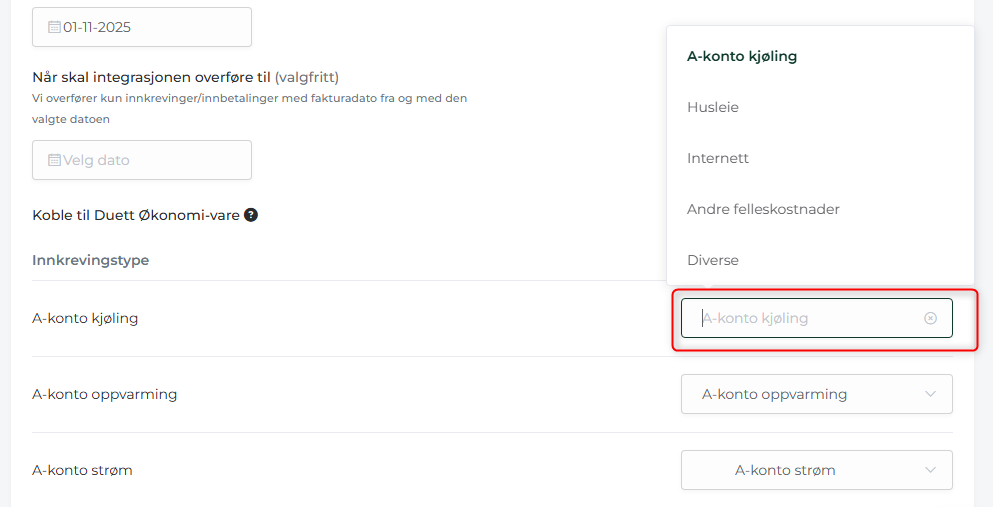Open the help icon next to Duett Økonomi-vare
This screenshot has height=507, width=993.
coord(251,215)
